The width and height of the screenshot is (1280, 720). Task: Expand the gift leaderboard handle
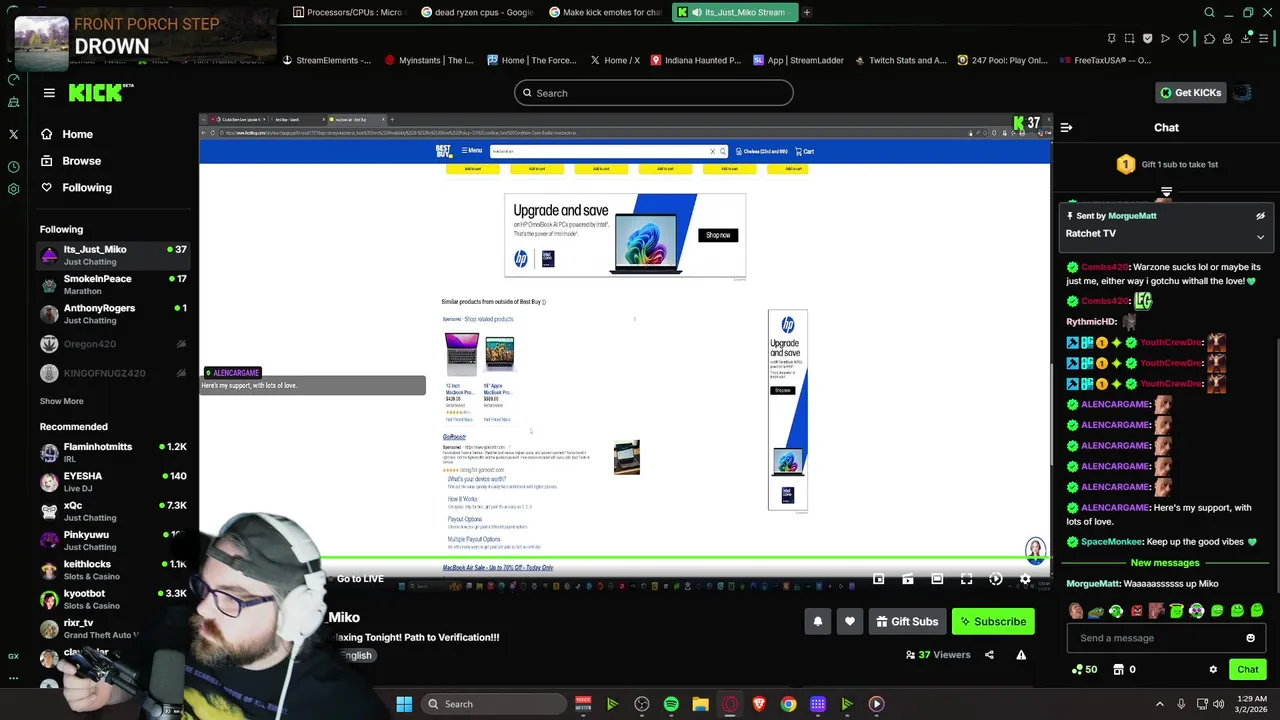pos(1166,192)
